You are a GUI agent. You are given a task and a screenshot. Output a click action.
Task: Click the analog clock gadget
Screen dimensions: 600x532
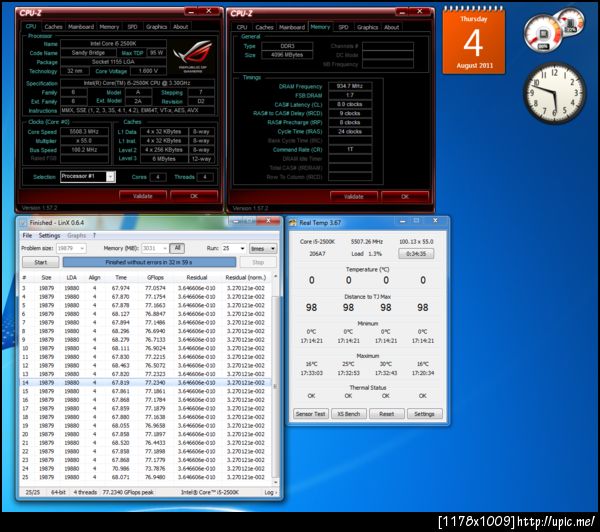click(554, 93)
